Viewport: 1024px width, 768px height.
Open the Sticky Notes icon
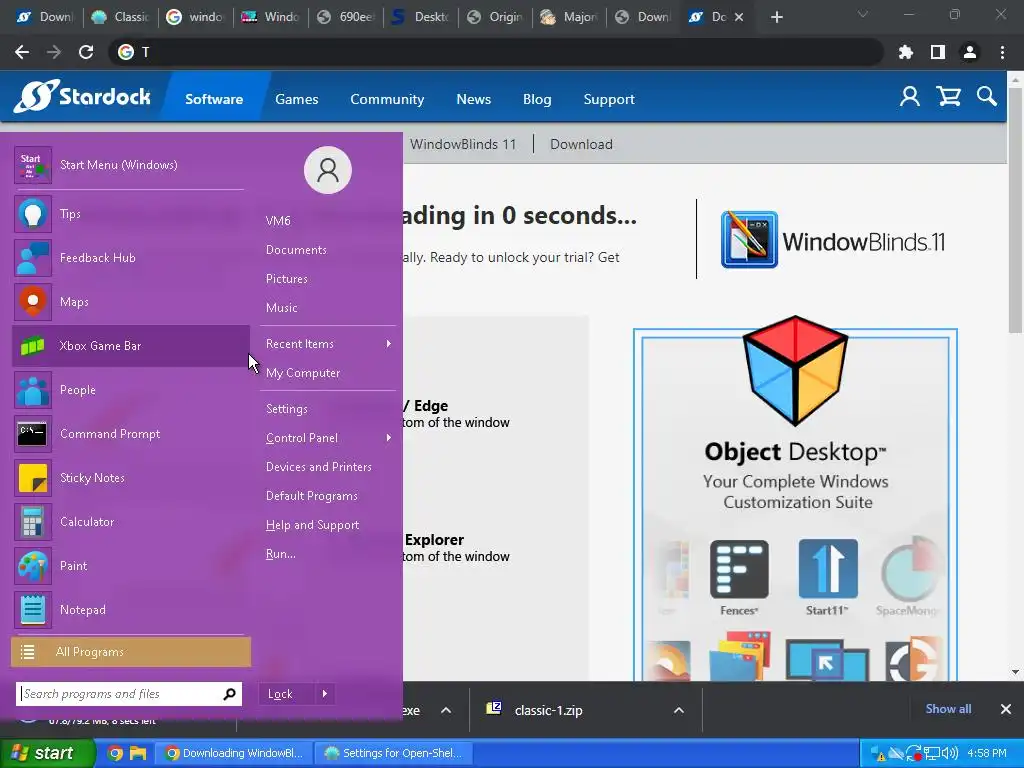tap(33, 477)
